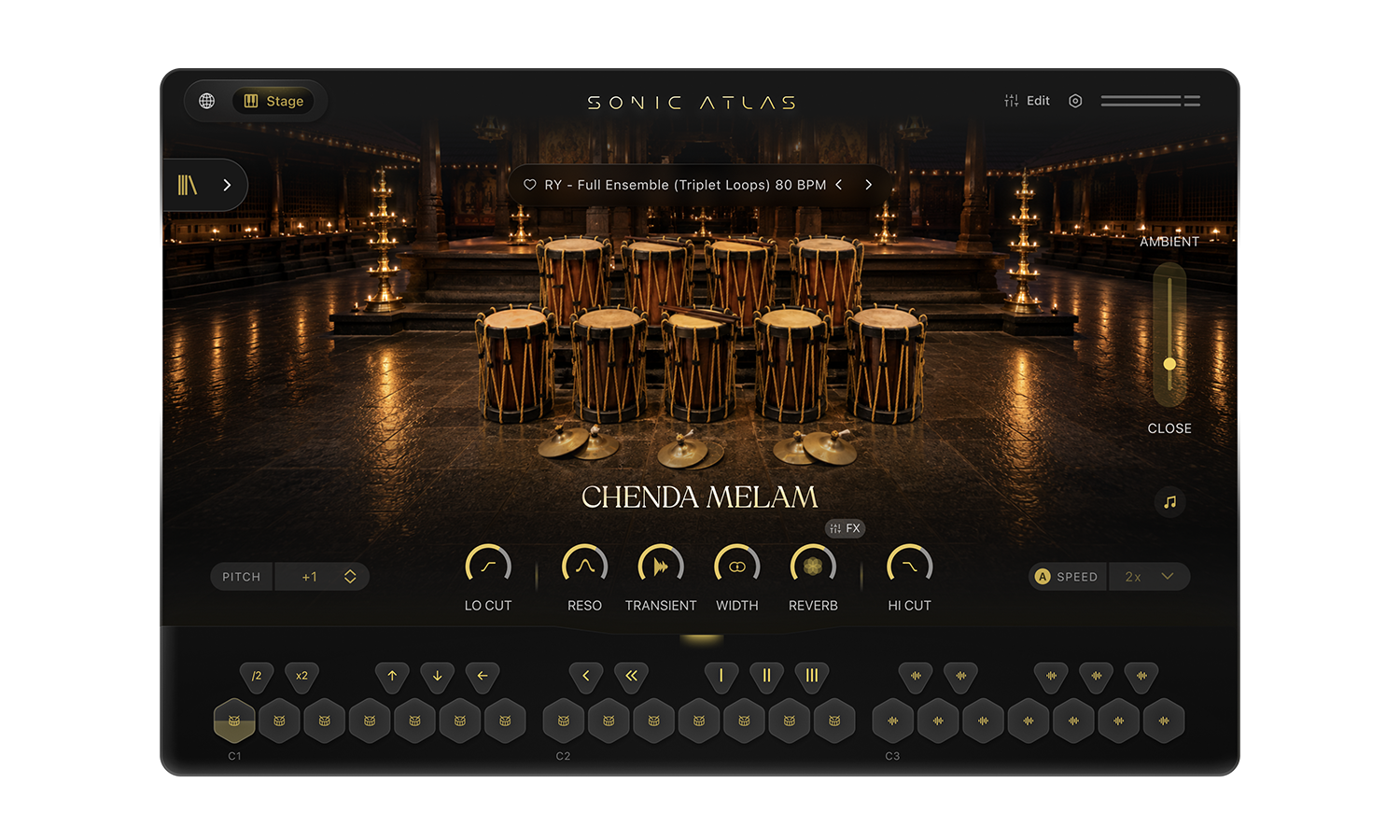Screen dimensions: 1400x840
Task: Click the preset name RY - Full Ensemble
Action: [x=685, y=185]
